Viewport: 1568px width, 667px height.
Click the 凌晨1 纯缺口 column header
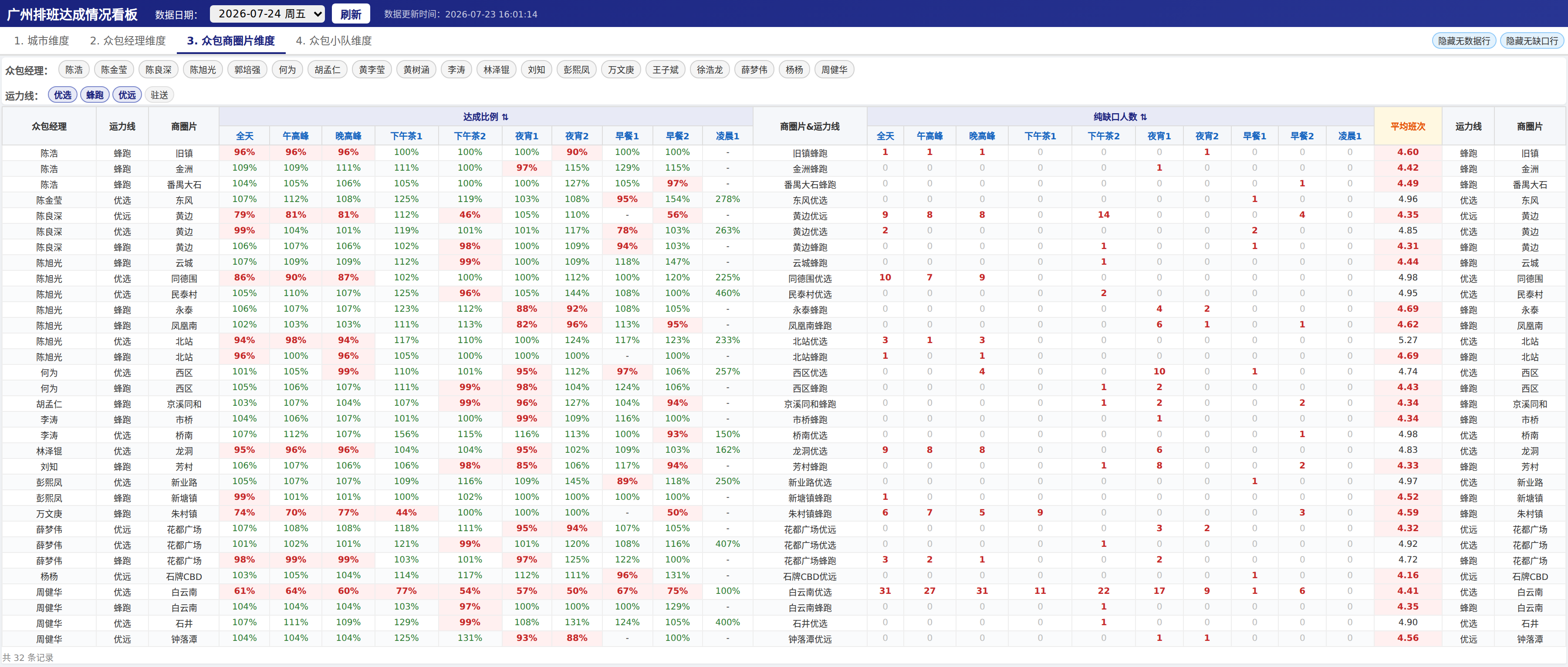(1349, 136)
